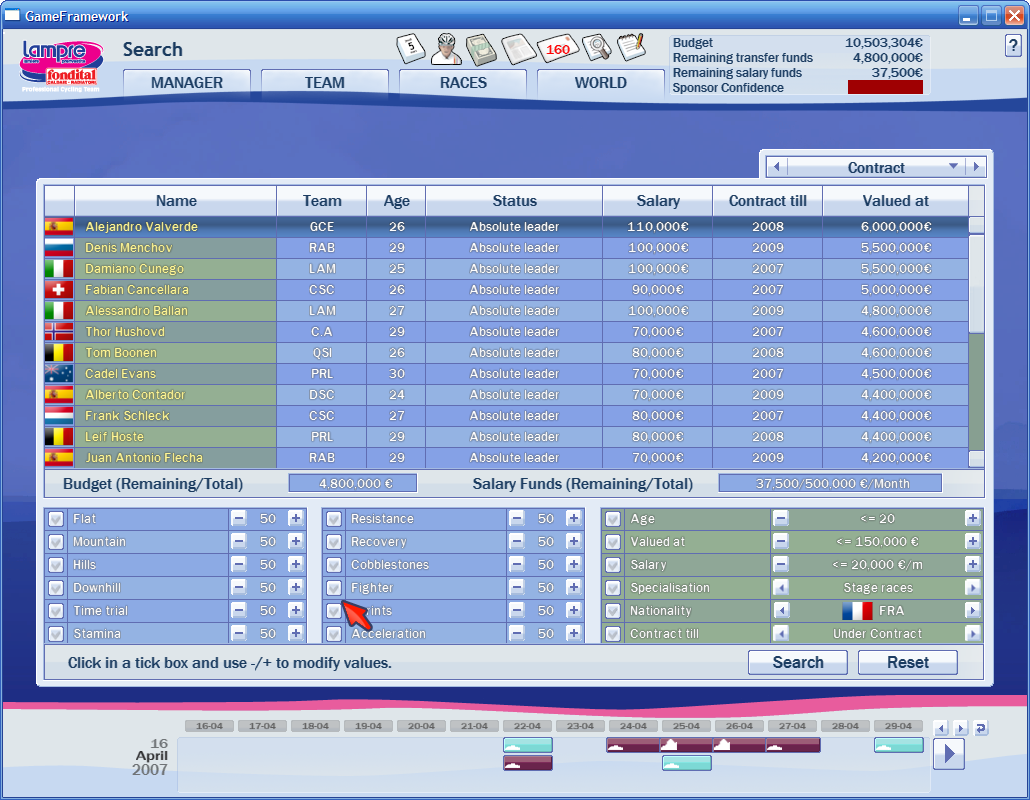1030x800 pixels.
Task: Open the newspaper news icon
Action: point(518,48)
